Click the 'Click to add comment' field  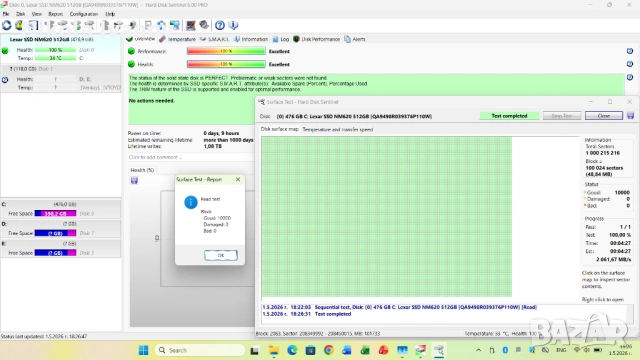(191, 157)
